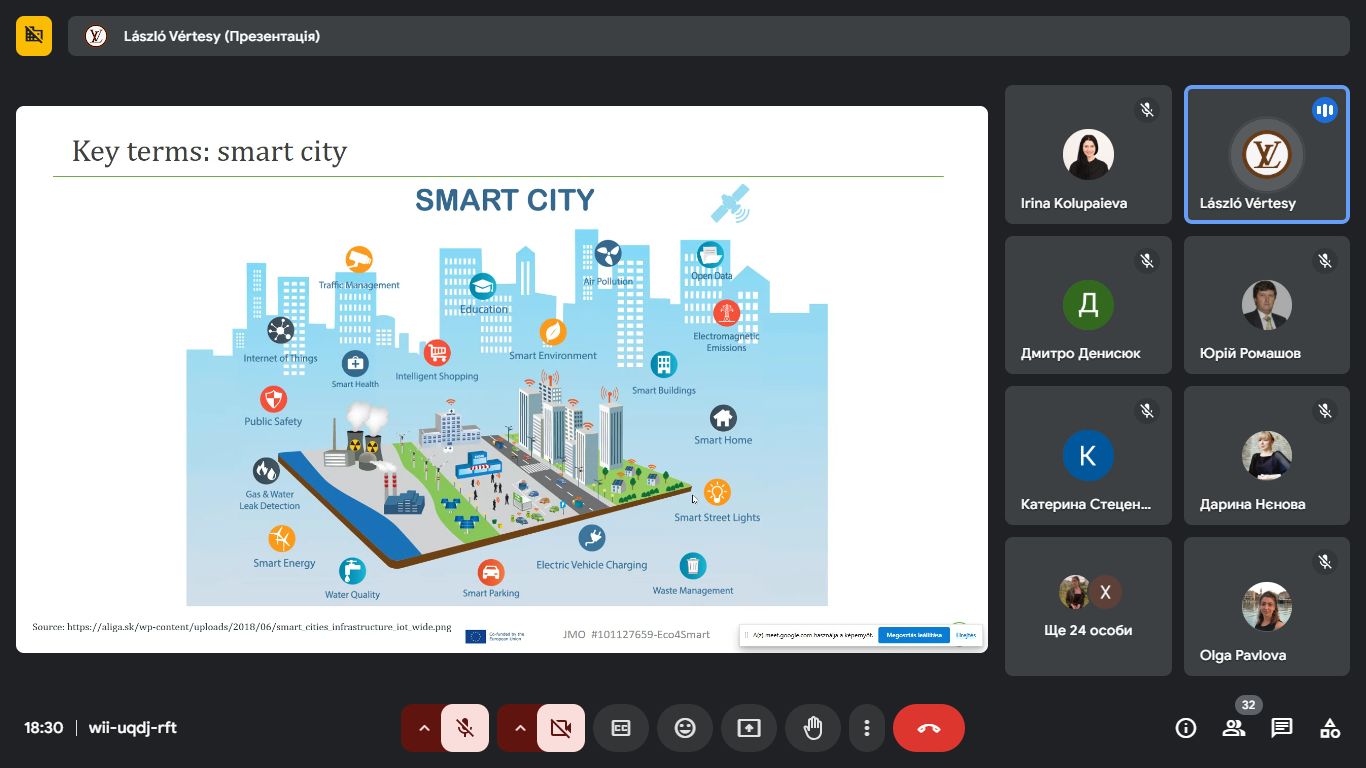Open the activities panel
This screenshot has height=768, width=1366.
(1330, 728)
